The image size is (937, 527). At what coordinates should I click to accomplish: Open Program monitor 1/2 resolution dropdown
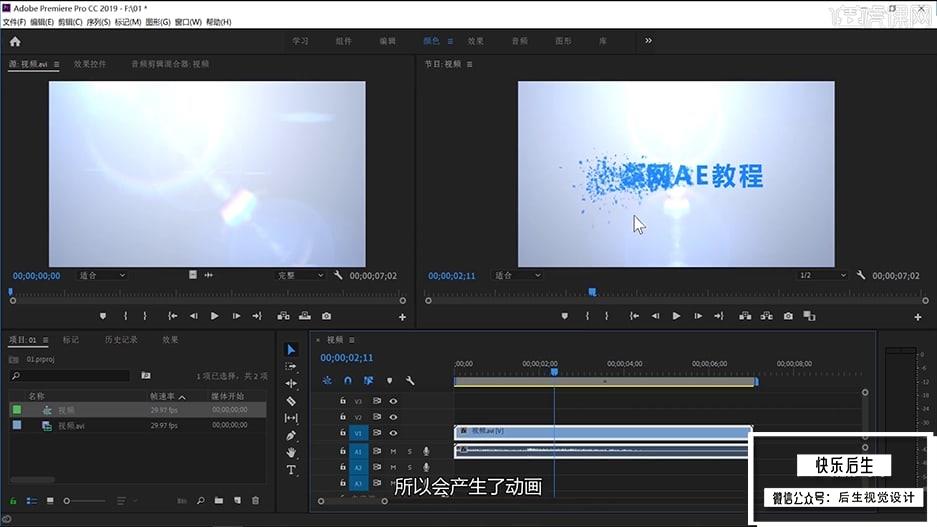click(823, 275)
